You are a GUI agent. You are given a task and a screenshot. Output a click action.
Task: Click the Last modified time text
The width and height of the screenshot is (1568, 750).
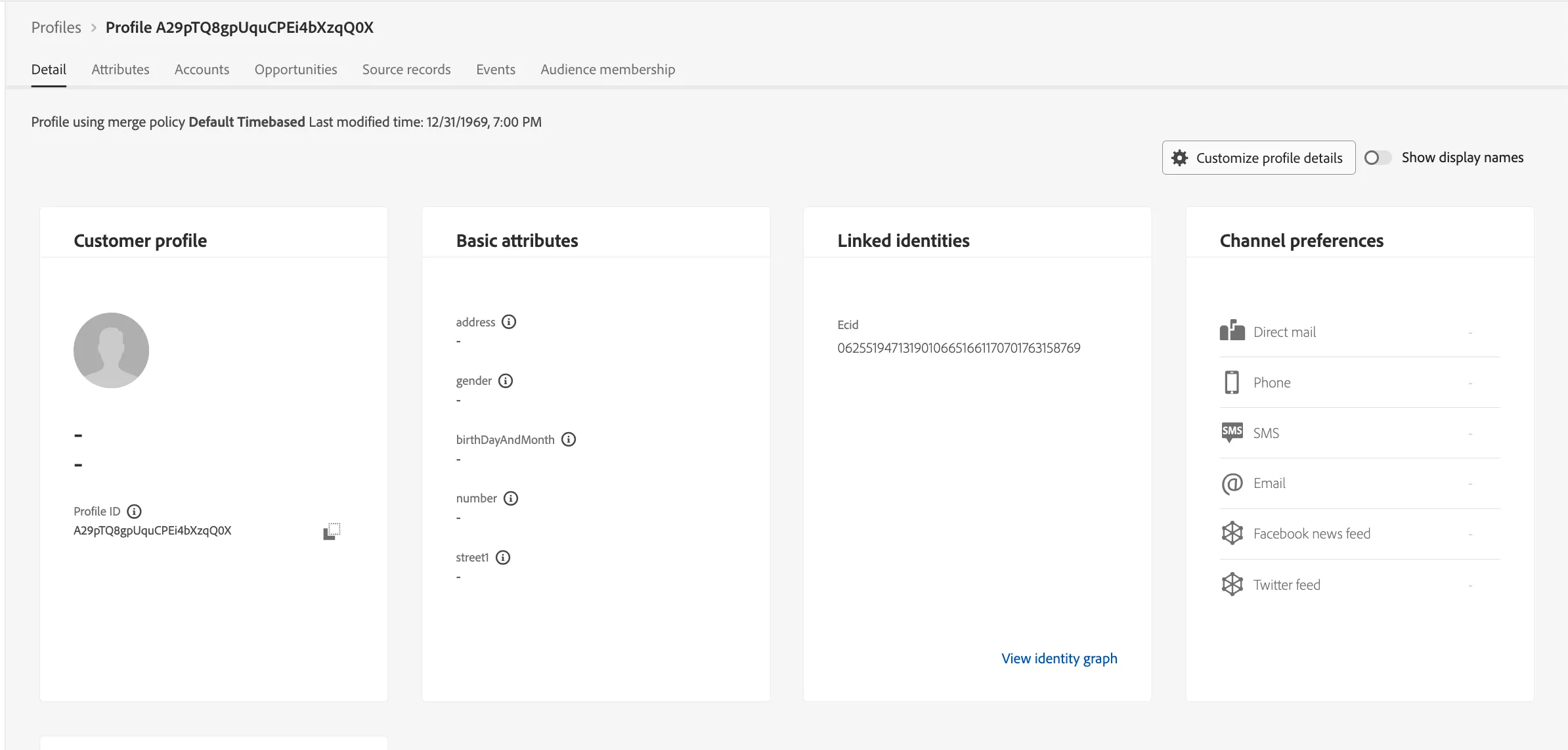pos(425,122)
